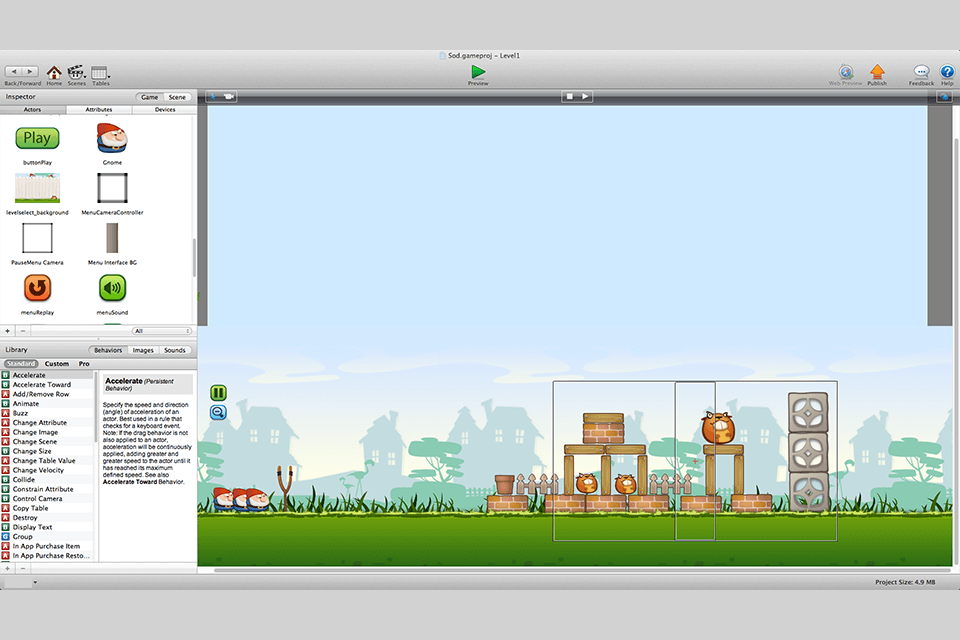Open Publish with the orange arrow

pos(877,72)
